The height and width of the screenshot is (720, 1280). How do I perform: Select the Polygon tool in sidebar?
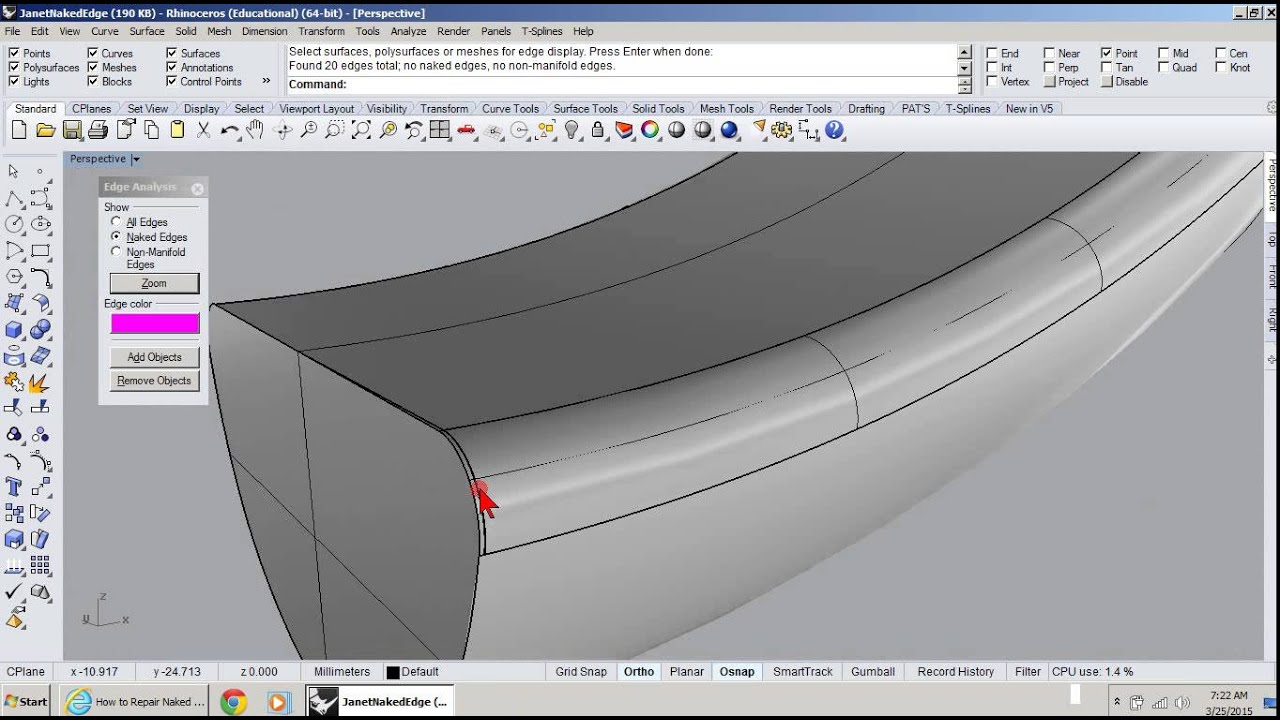click(x=14, y=277)
